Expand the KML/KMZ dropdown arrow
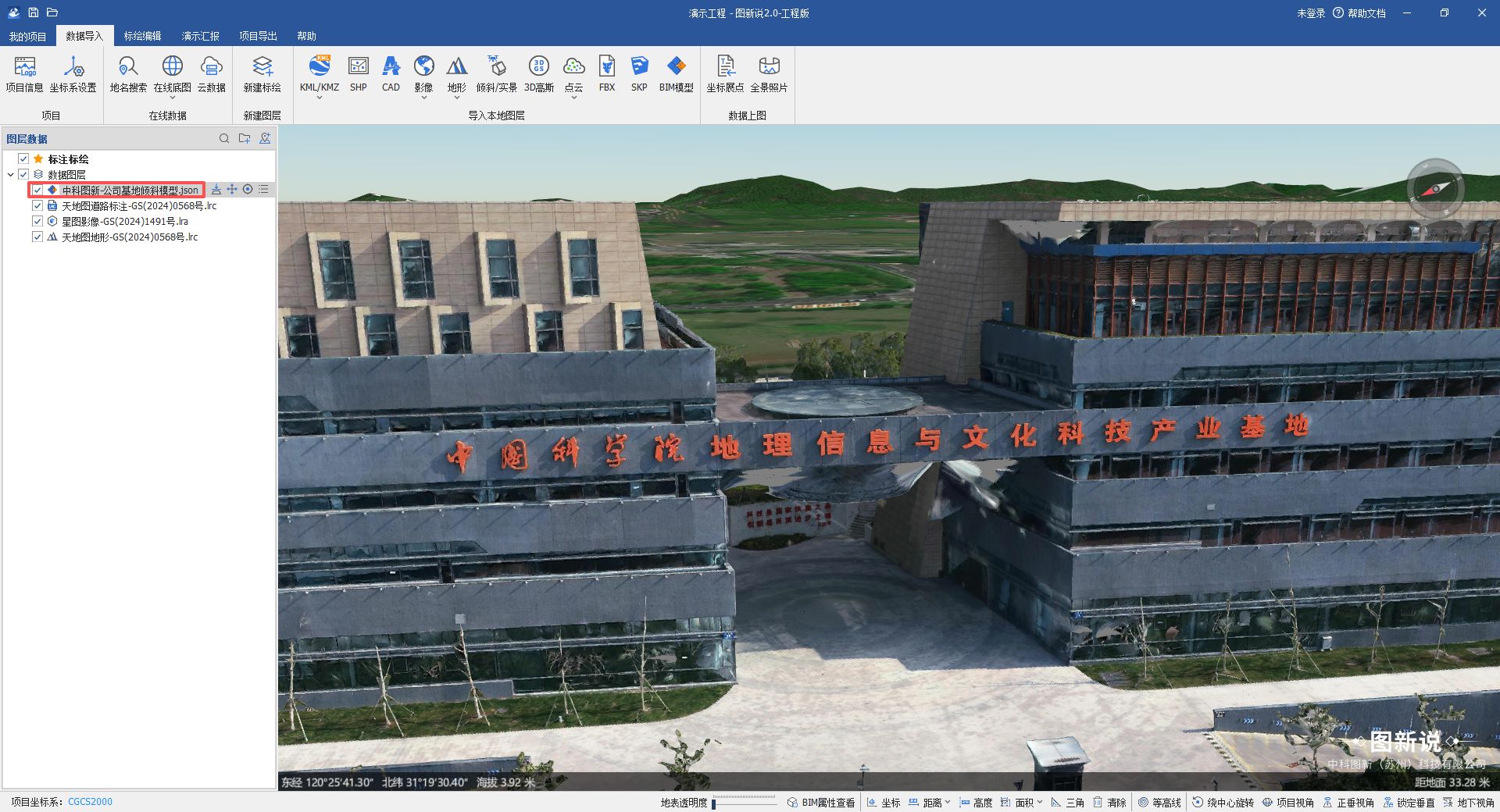This screenshot has width=1500, height=812. click(320, 98)
